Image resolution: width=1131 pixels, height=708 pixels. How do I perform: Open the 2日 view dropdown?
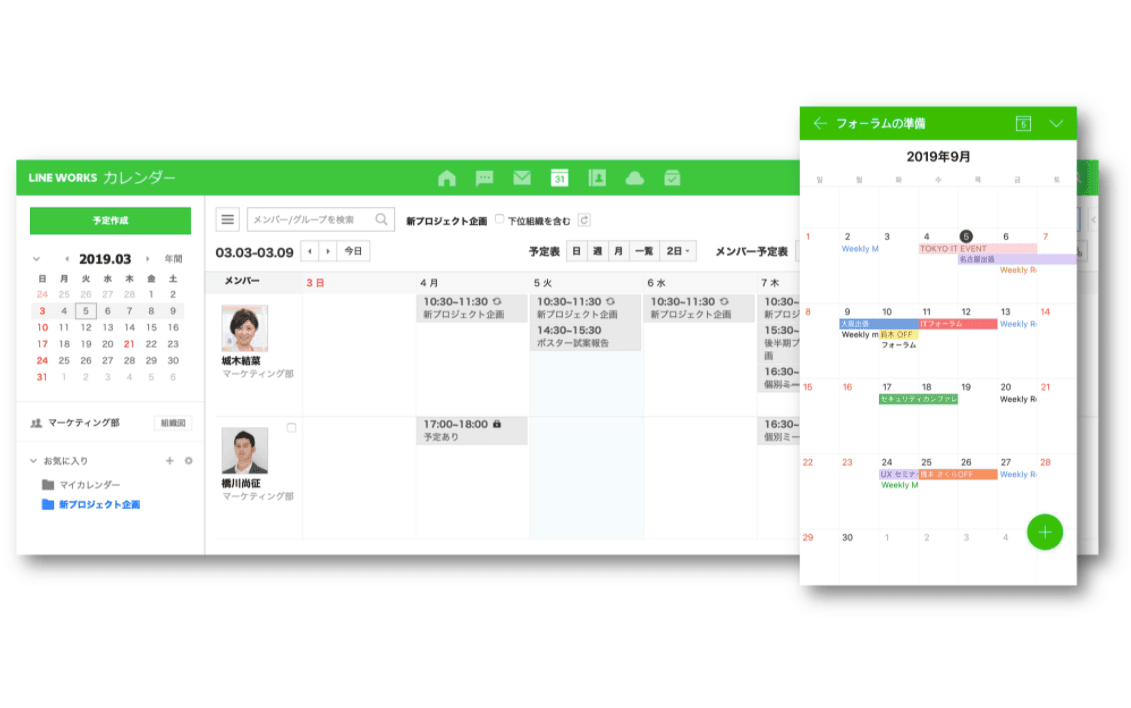[x=678, y=250]
